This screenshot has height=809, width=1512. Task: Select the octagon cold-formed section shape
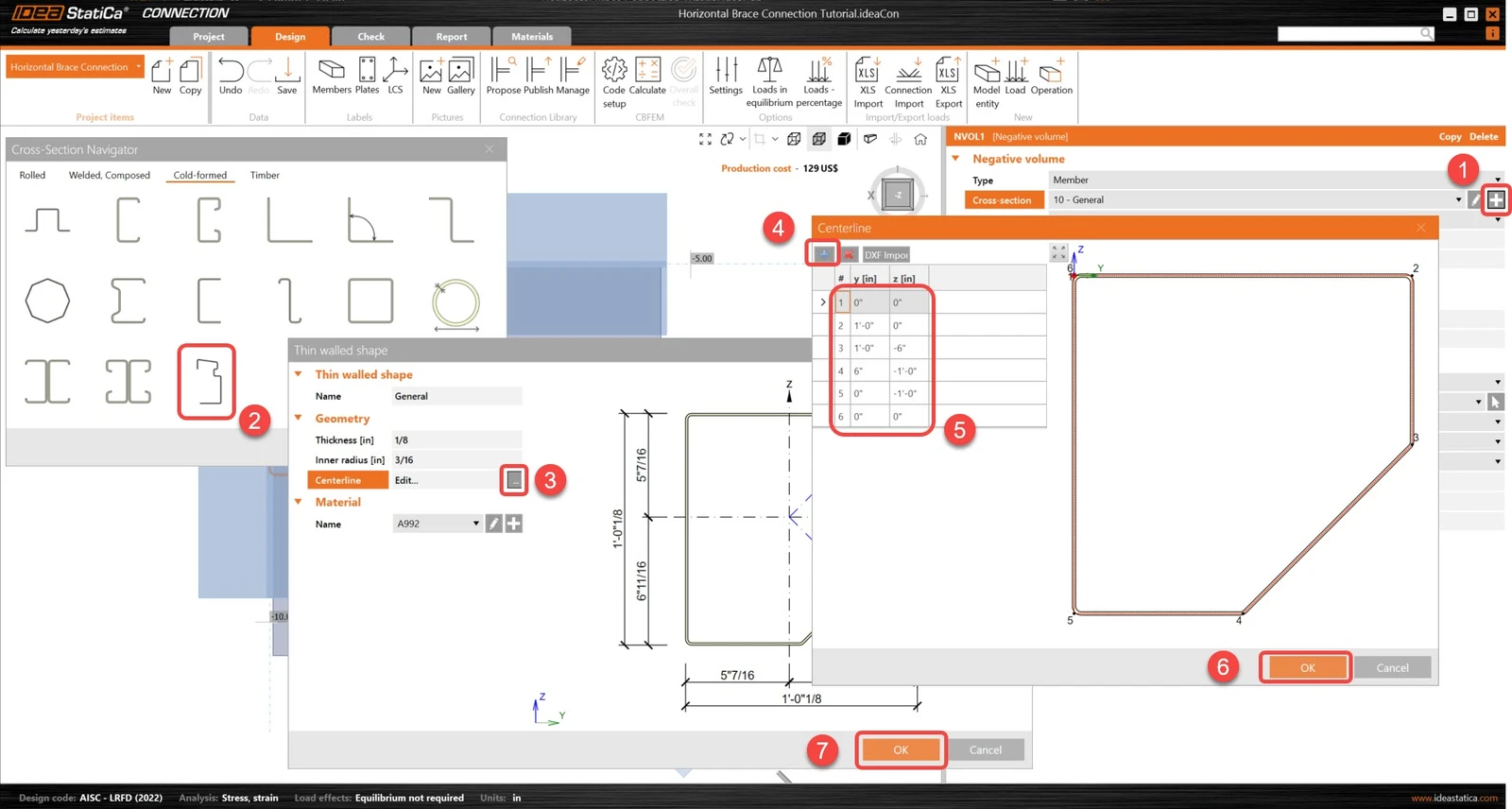[47, 301]
